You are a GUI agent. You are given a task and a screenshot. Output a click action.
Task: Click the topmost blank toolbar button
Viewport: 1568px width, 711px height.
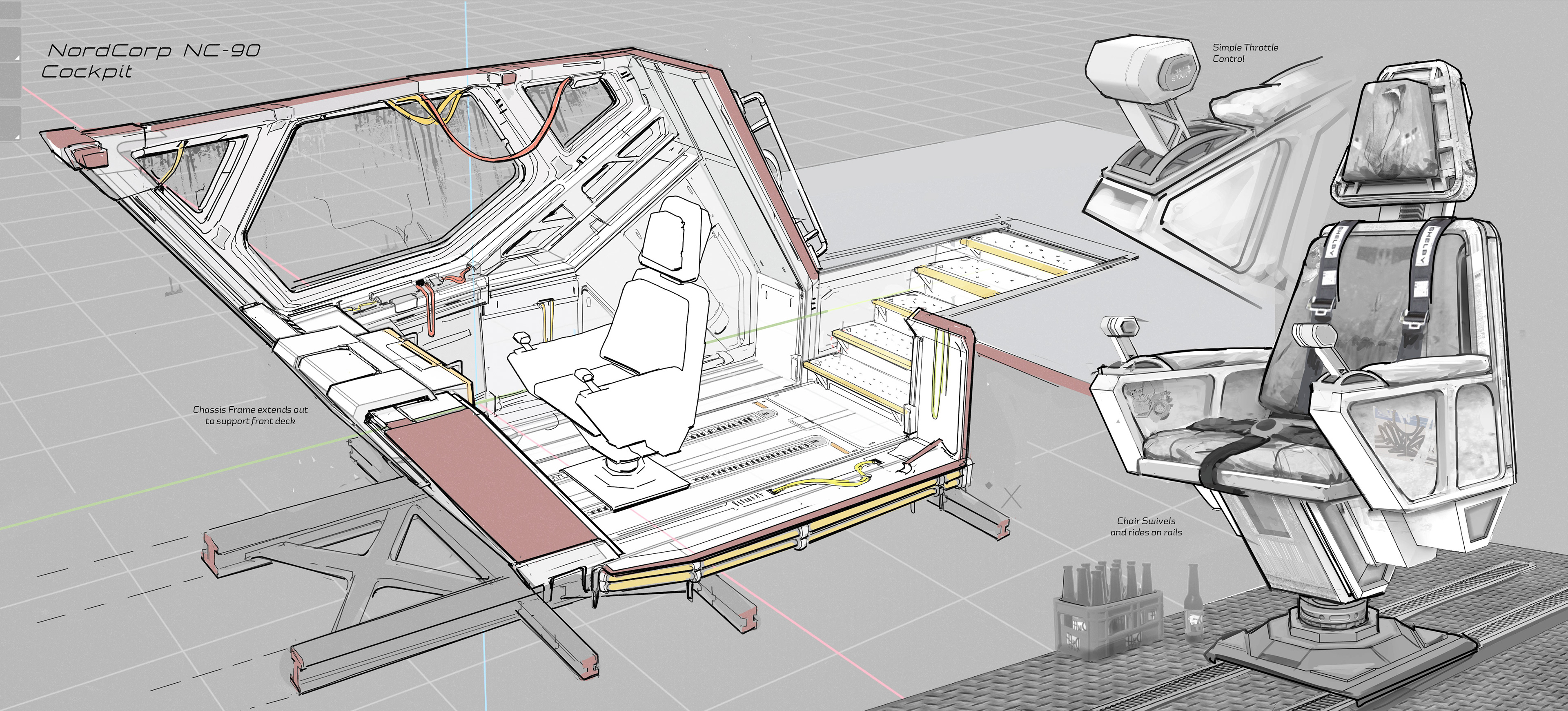click(10, 10)
